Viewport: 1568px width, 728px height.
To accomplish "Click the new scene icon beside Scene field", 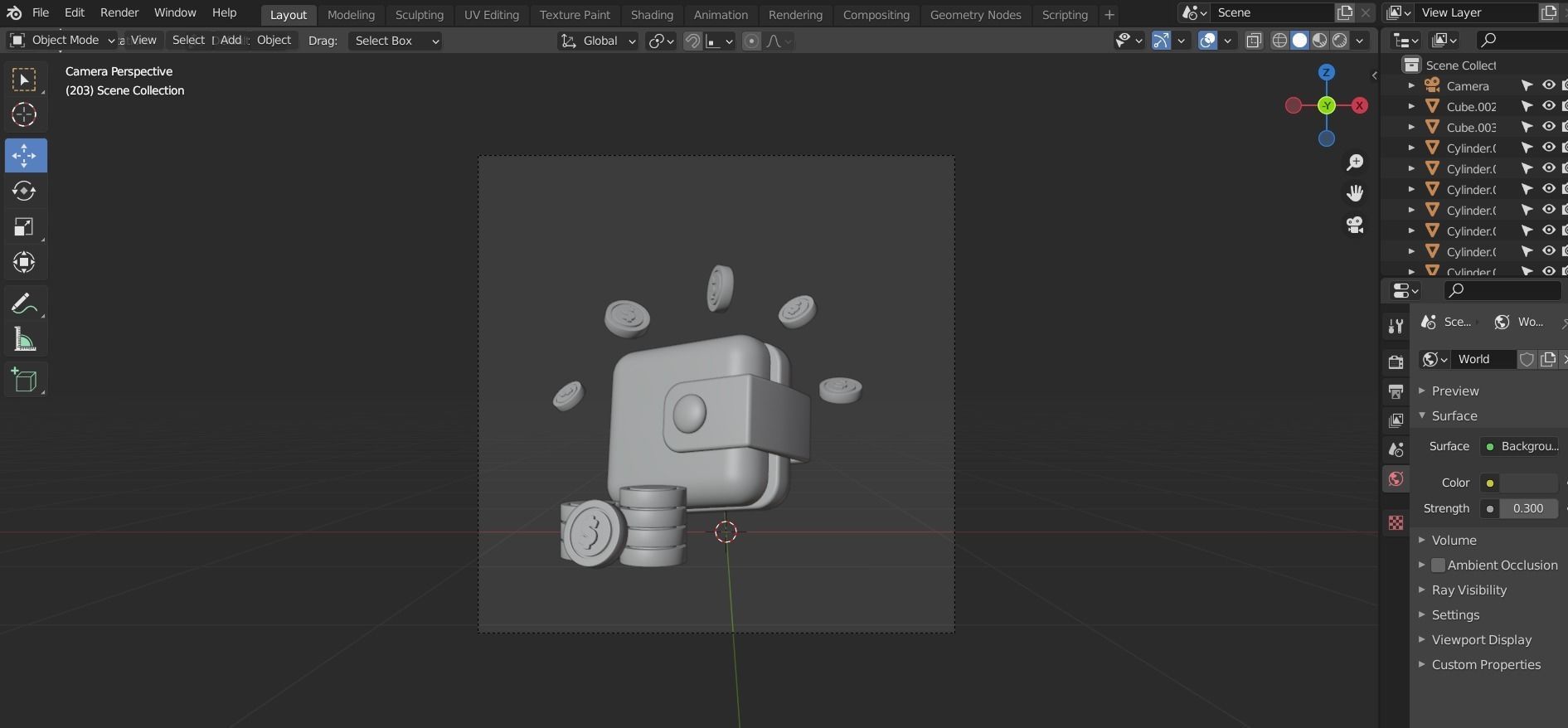I will (1345, 13).
